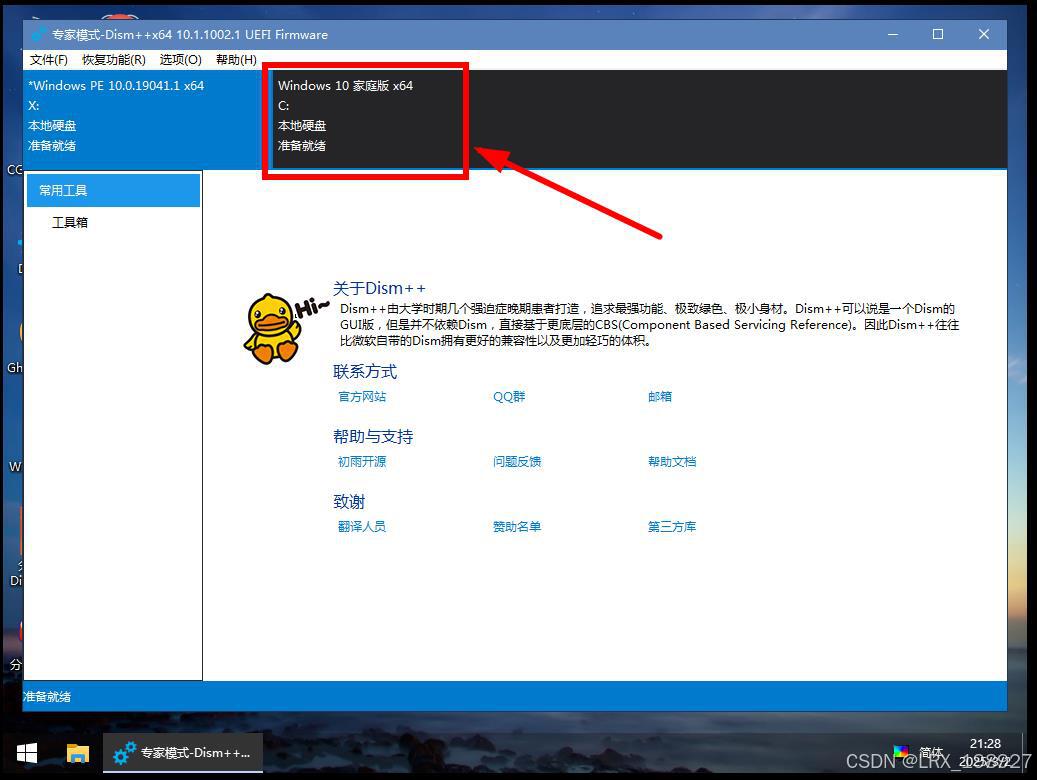Select the 常用工具 sidebar category
This screenshot has width=1037, height=780.
pos(113,191)
